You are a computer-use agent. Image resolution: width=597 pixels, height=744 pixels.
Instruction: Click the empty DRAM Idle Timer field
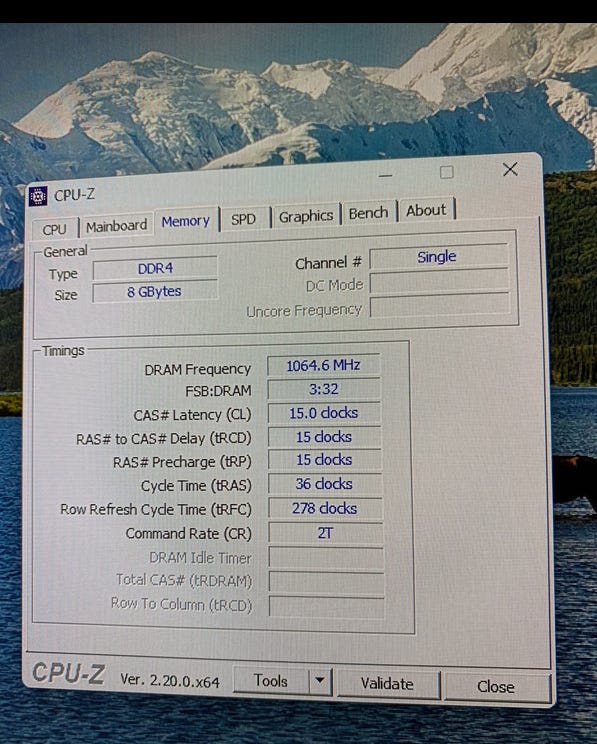(326, 558)
